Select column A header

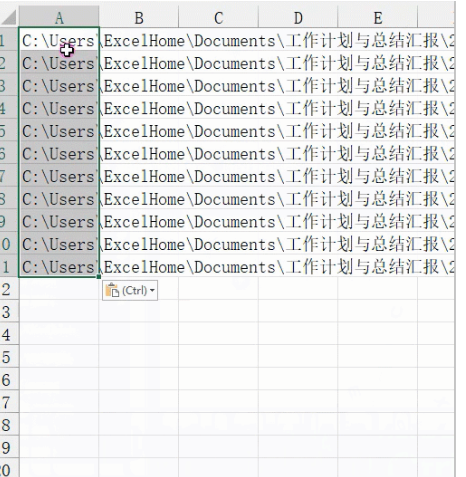point(59,18)
